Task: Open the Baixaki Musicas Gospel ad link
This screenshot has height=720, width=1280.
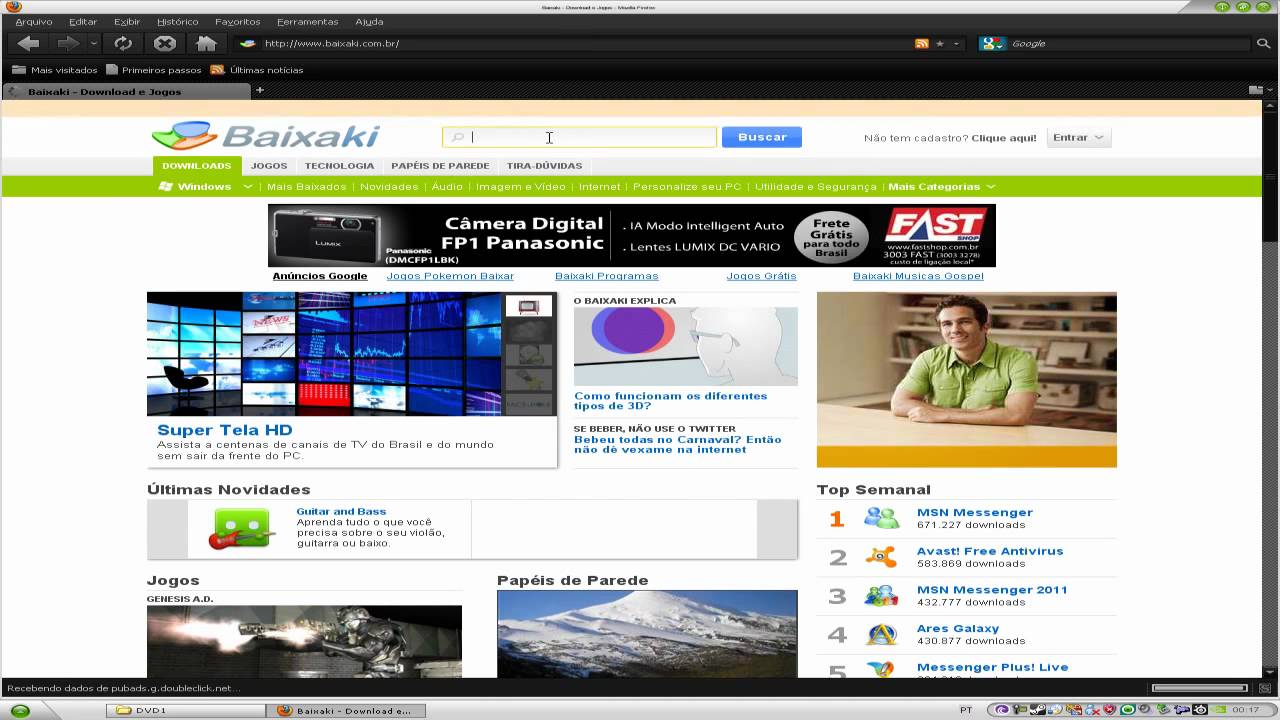Action: click(918, 276)
